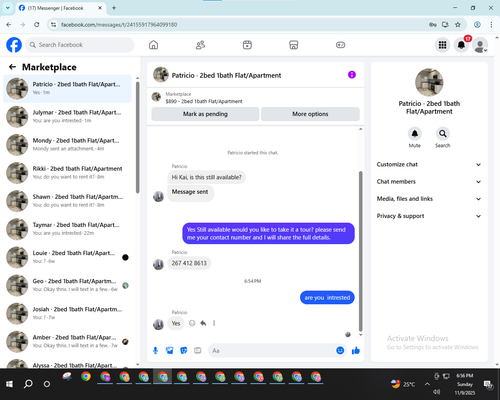Expand Media, files and links section
This screenshot has height=400, width=500.
point(429,199)
